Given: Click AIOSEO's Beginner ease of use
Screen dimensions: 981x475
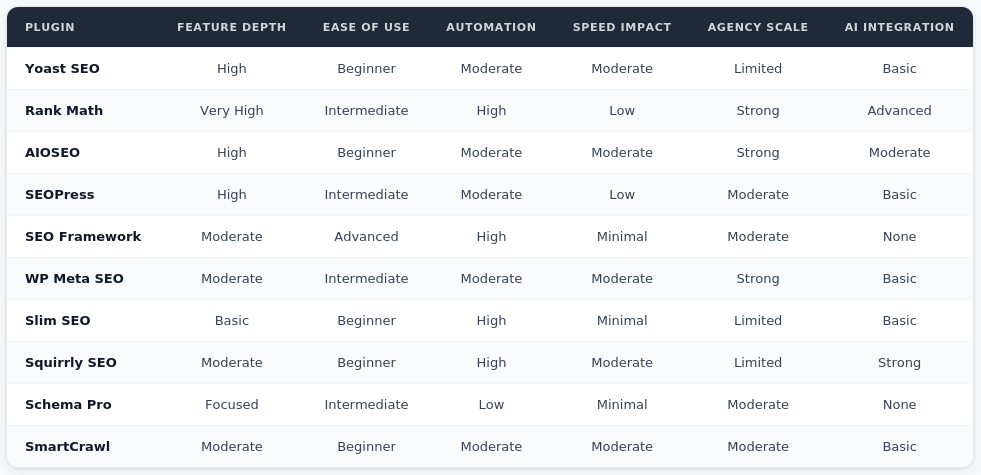Looking at the screenshot, I should pos(366,152).
